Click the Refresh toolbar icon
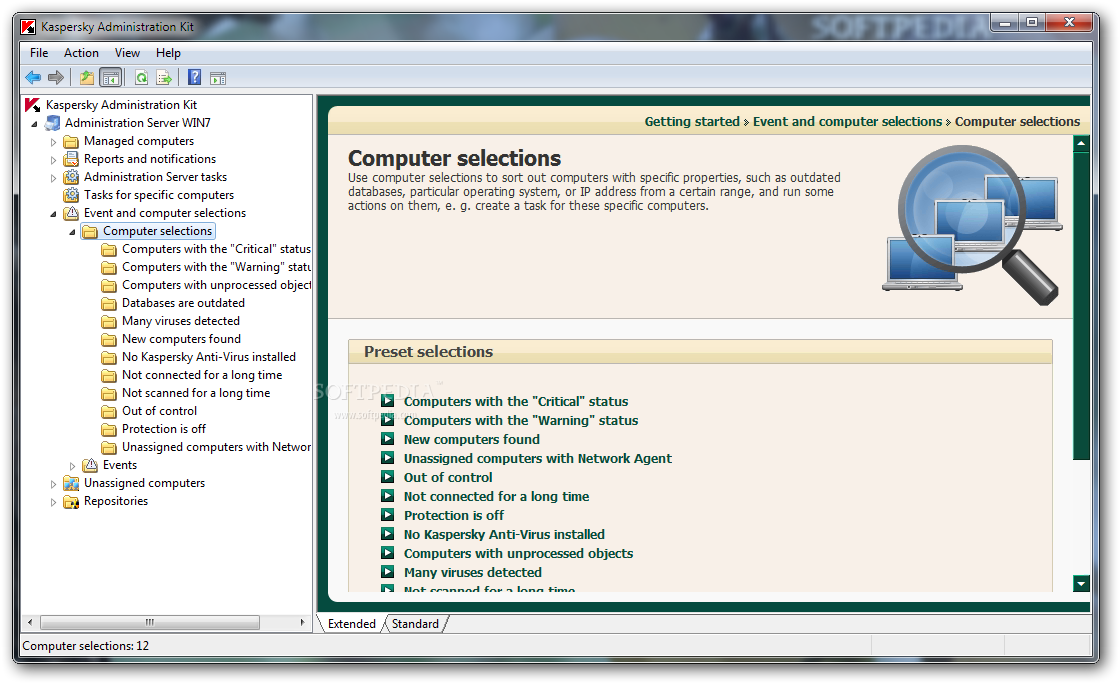The width and height of the screenshot is (1120, 684). [141, 77]
